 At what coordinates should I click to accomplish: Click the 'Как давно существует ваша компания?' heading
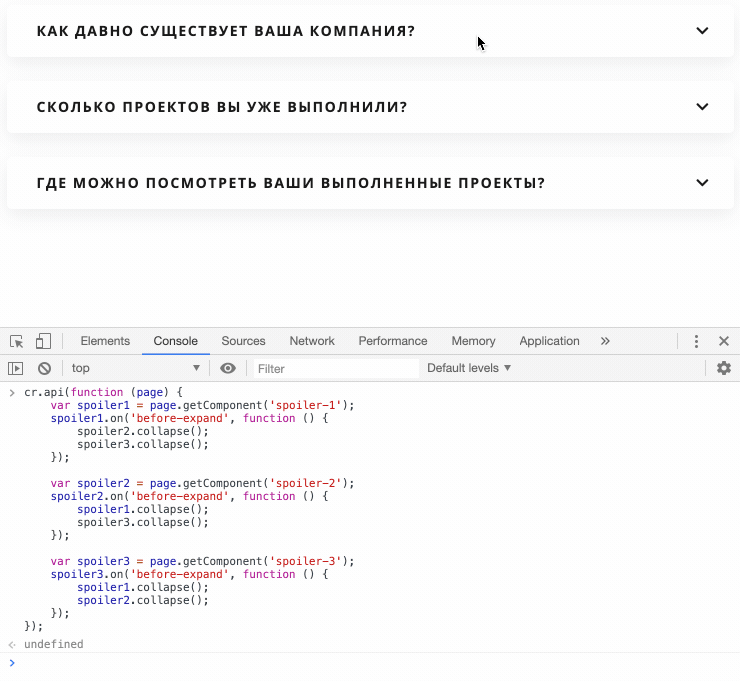(226, 31)
